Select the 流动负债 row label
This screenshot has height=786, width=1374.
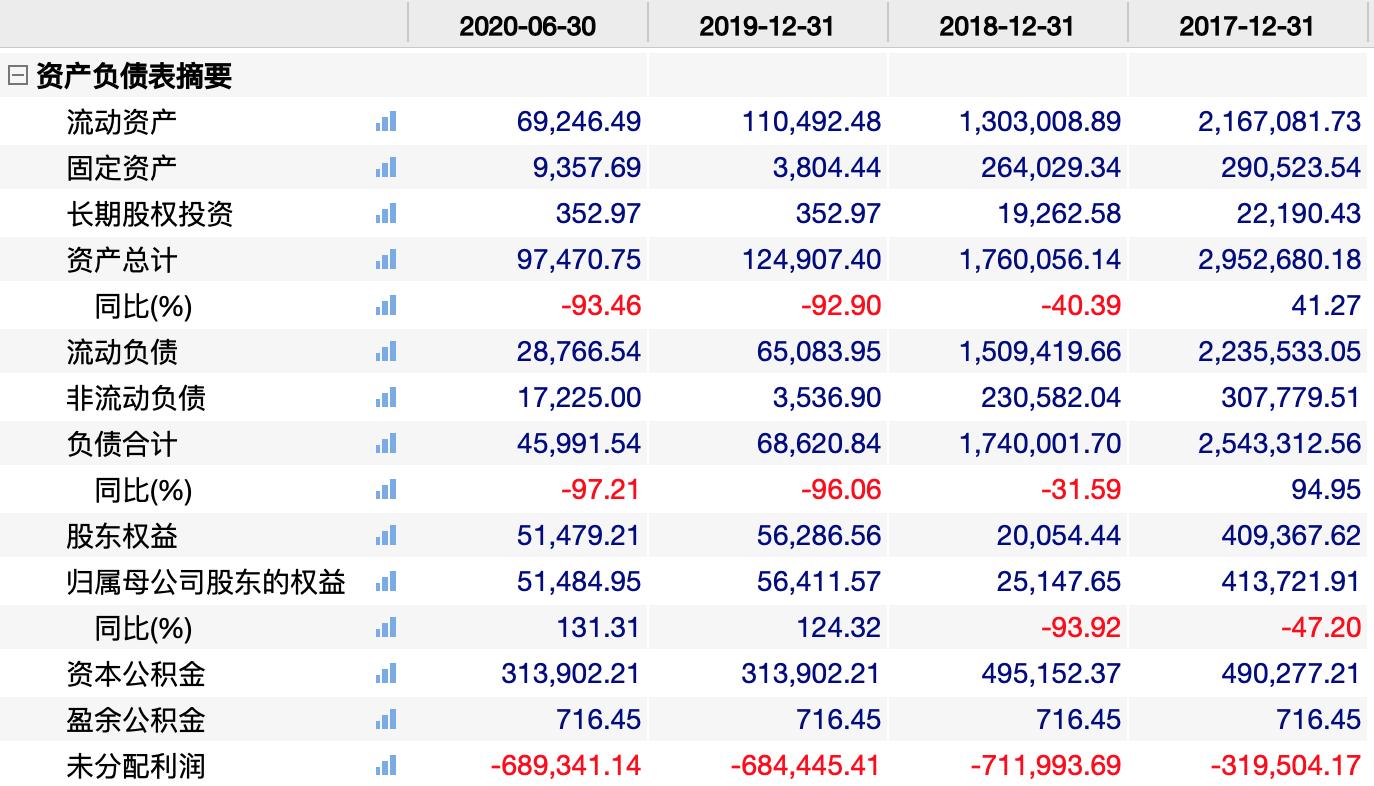click(x=122, y=352)
